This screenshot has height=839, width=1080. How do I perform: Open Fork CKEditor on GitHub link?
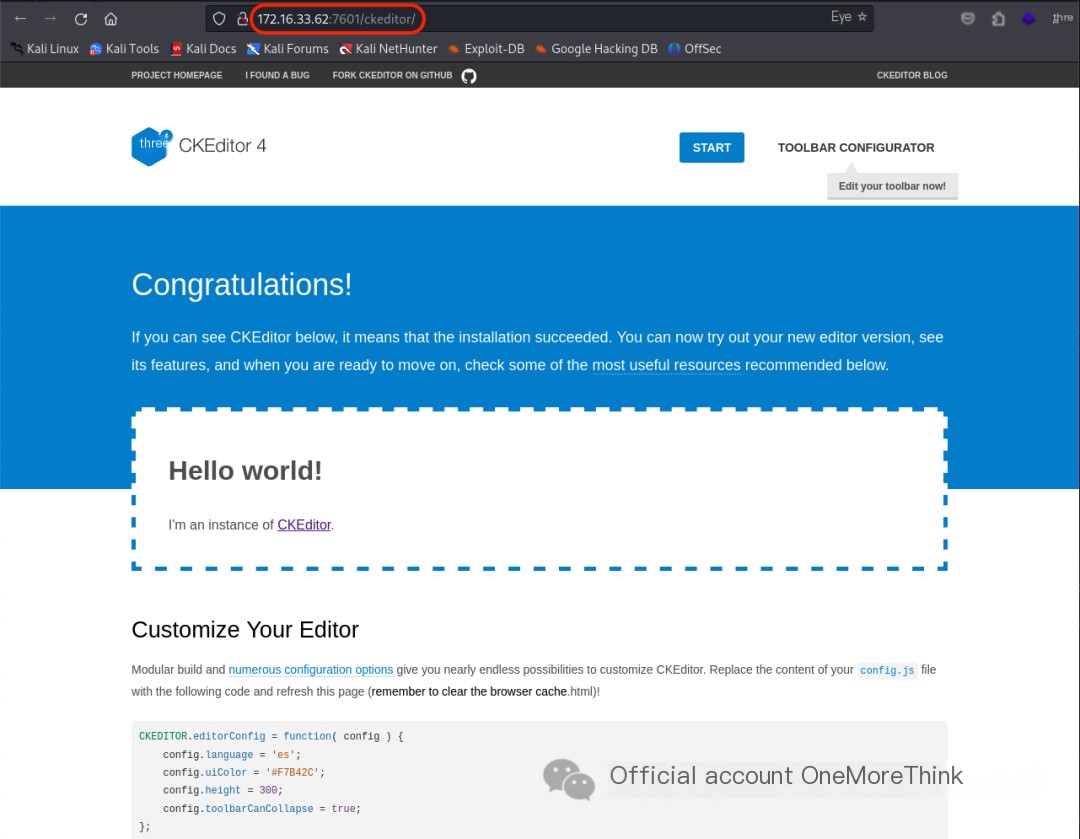pyautogui.click(x=392, y=75)
